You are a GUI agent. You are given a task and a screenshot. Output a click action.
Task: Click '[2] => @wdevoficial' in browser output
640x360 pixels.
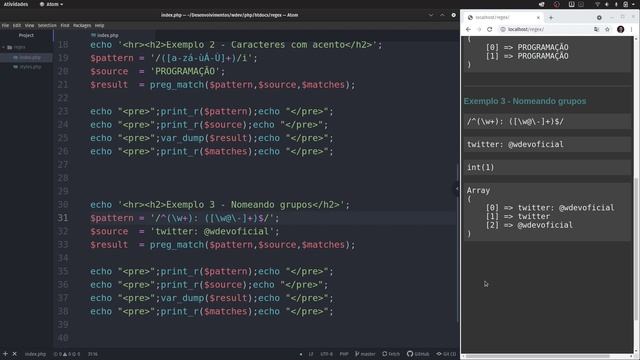(x=529, y=225)
